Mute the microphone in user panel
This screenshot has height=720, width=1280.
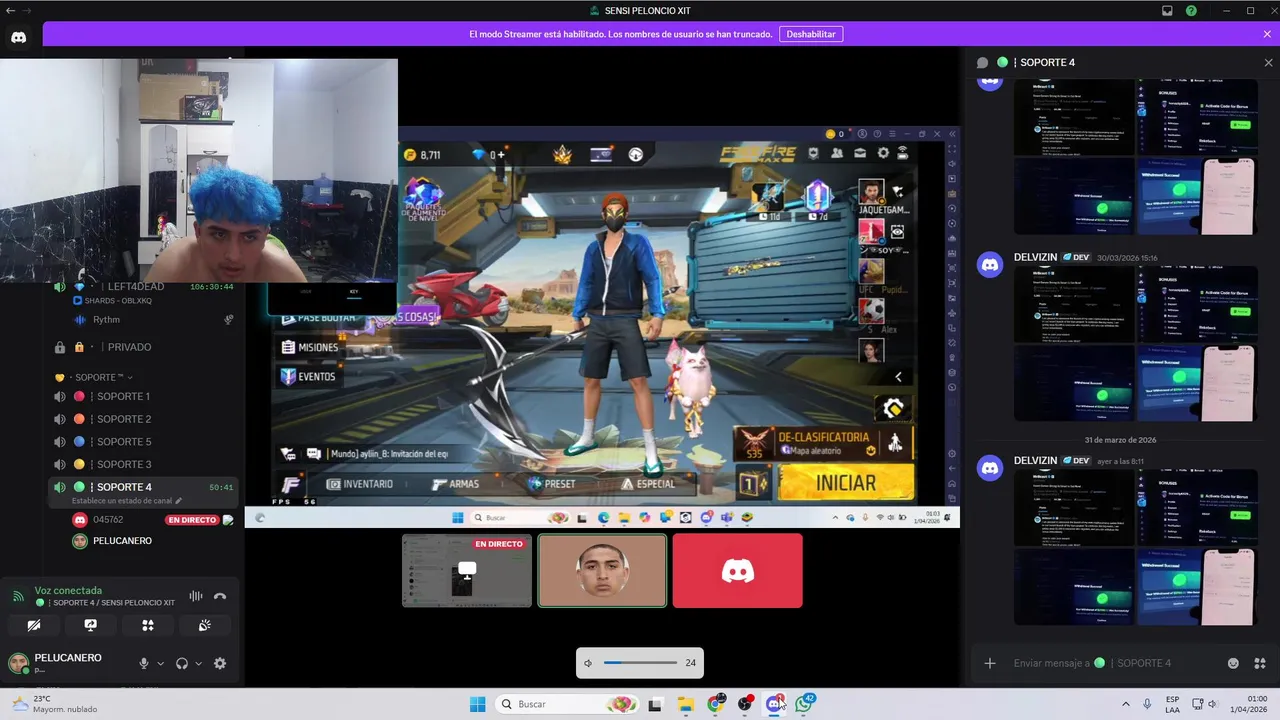tap(144, 663)
